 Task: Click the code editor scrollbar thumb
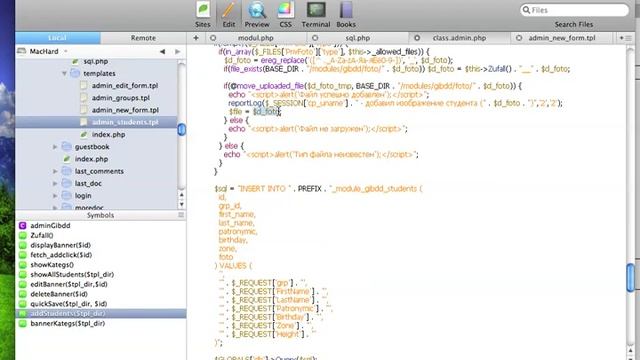[631, 277]
